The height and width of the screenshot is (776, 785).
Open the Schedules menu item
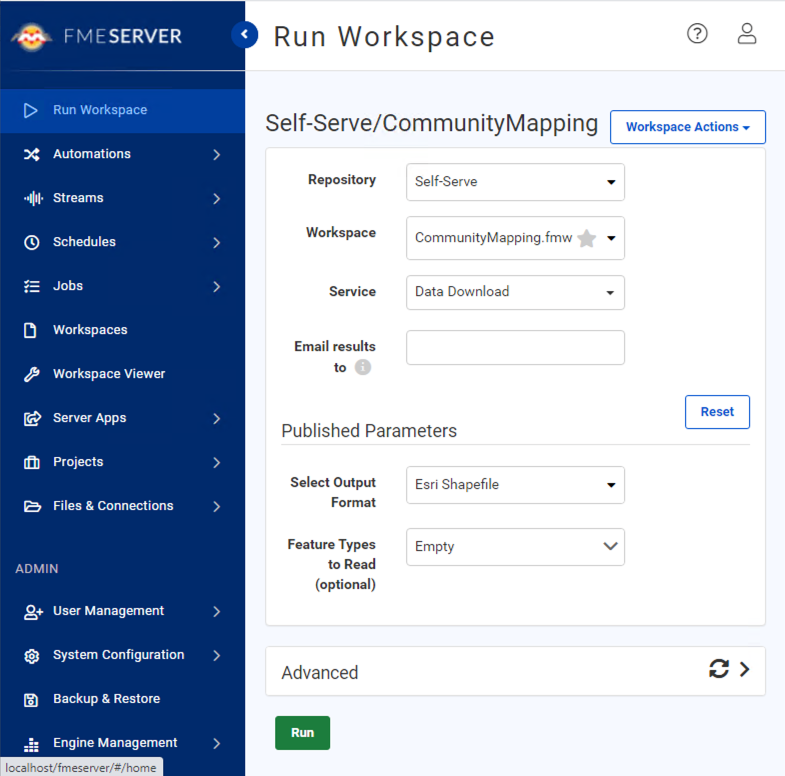(x=123, y=242)
